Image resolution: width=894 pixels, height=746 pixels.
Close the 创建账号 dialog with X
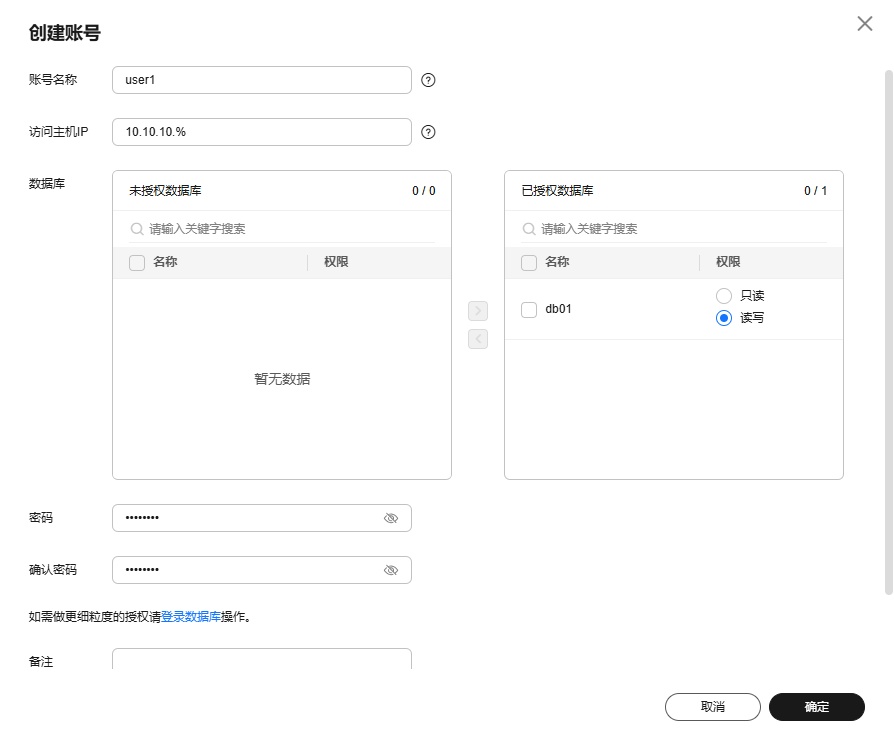pos(865,24)
